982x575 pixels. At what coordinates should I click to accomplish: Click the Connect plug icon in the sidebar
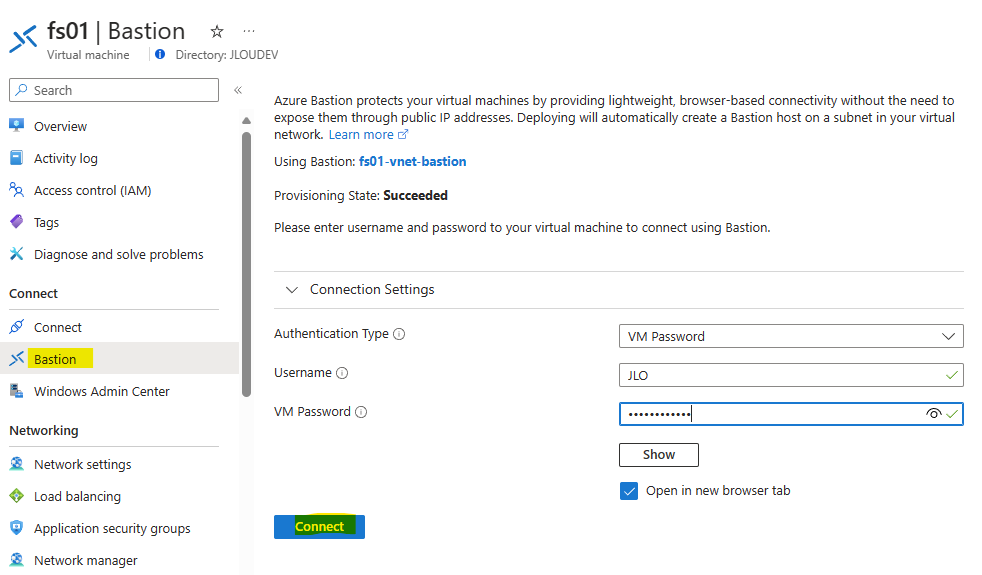tap(17, 326)
